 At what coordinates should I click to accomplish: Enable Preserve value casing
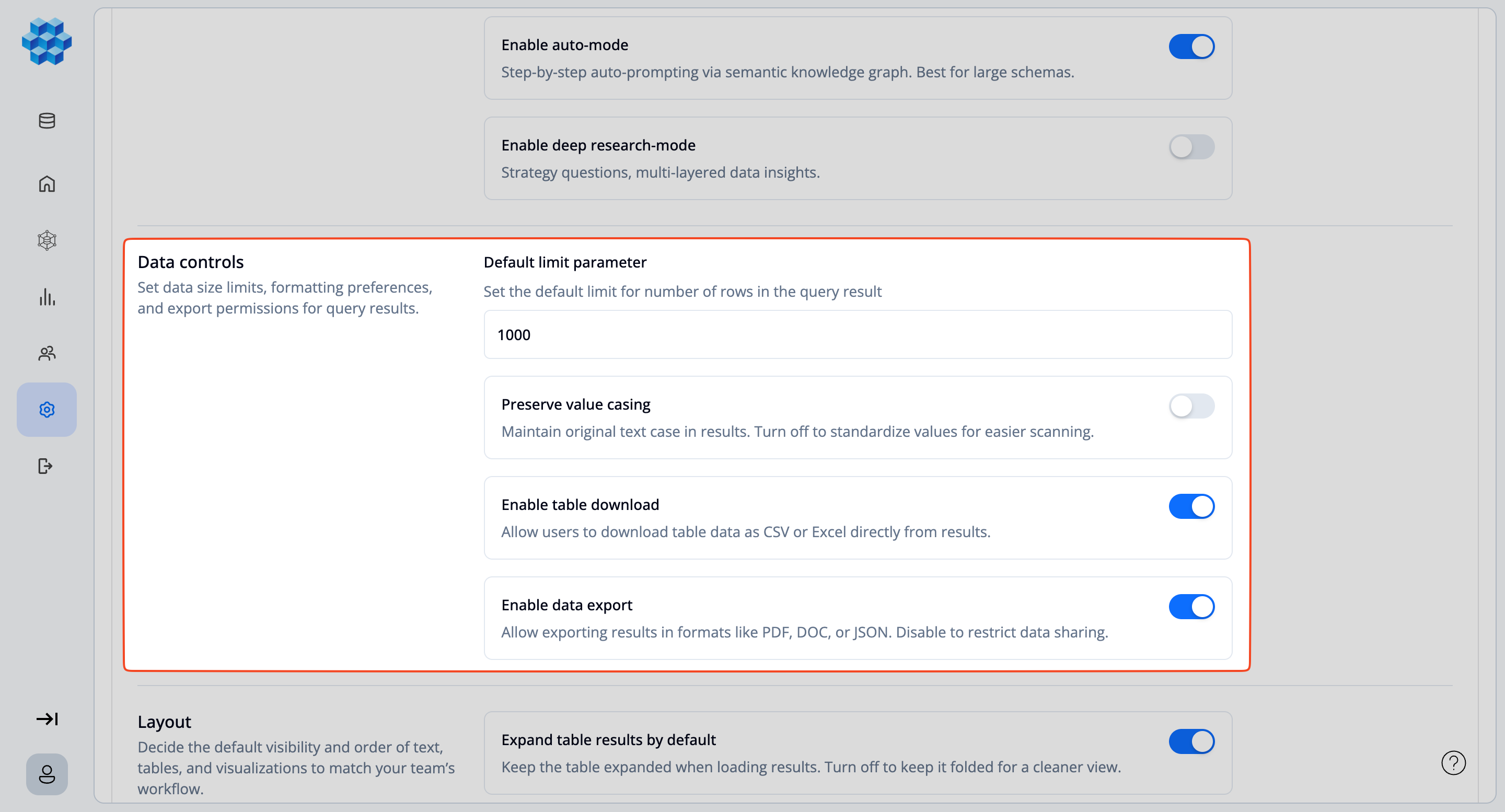coord(1192,407)
